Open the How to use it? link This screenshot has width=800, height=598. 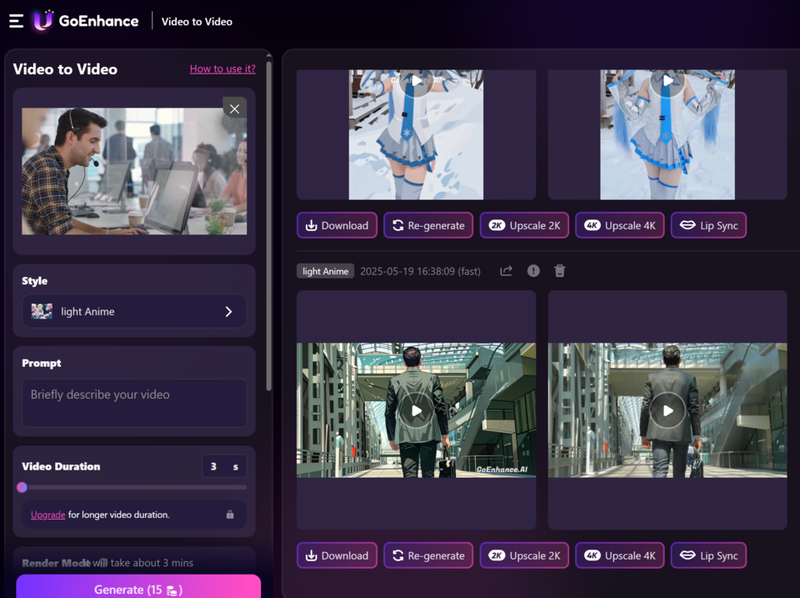click(x=222, y=69)
